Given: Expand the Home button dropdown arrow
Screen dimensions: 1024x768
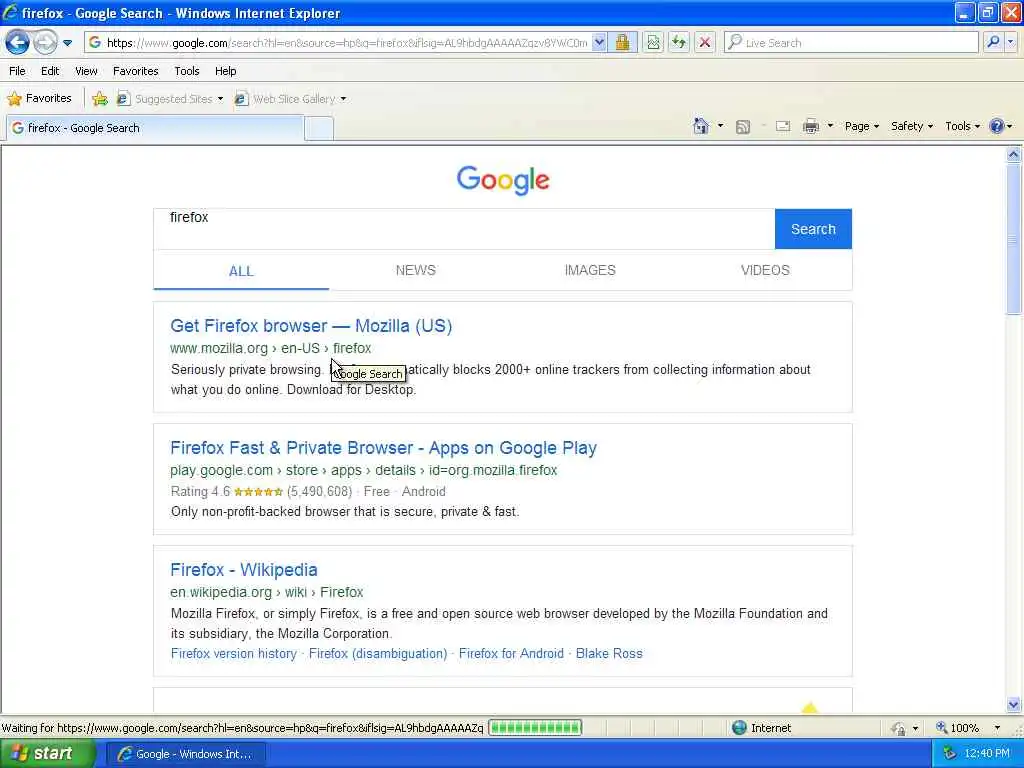Looking at the screenshot, I should pyautogui.click(x=720, y=126).
